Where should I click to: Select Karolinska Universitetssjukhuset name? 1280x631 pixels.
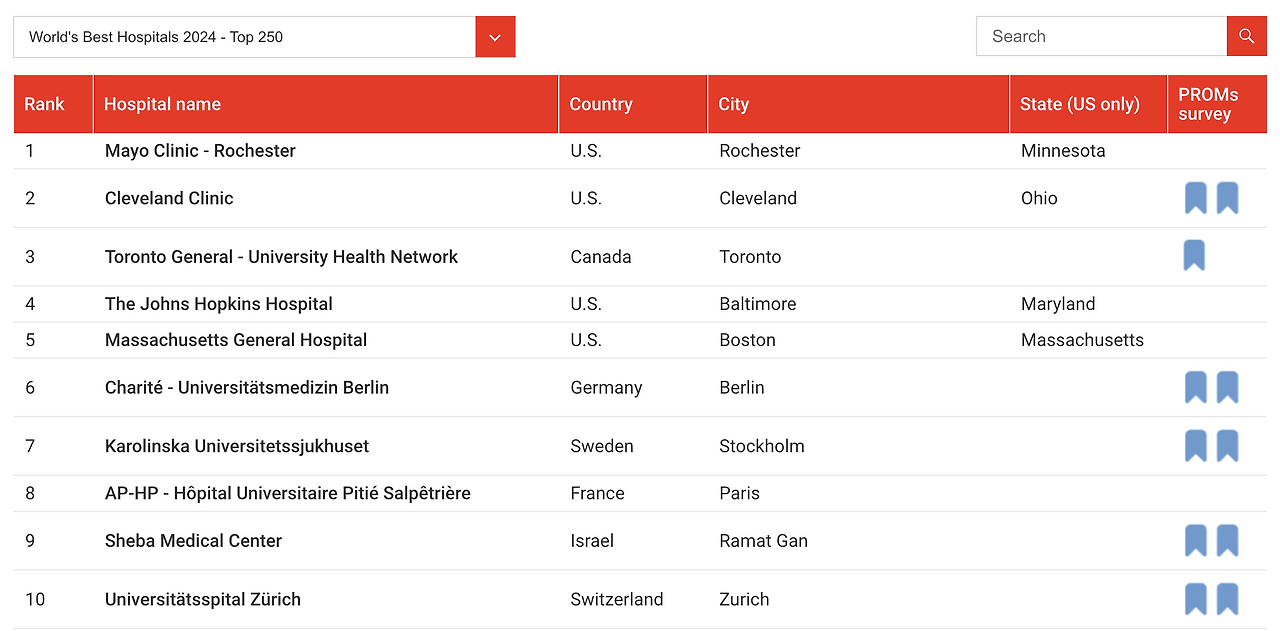coord(237,446)
